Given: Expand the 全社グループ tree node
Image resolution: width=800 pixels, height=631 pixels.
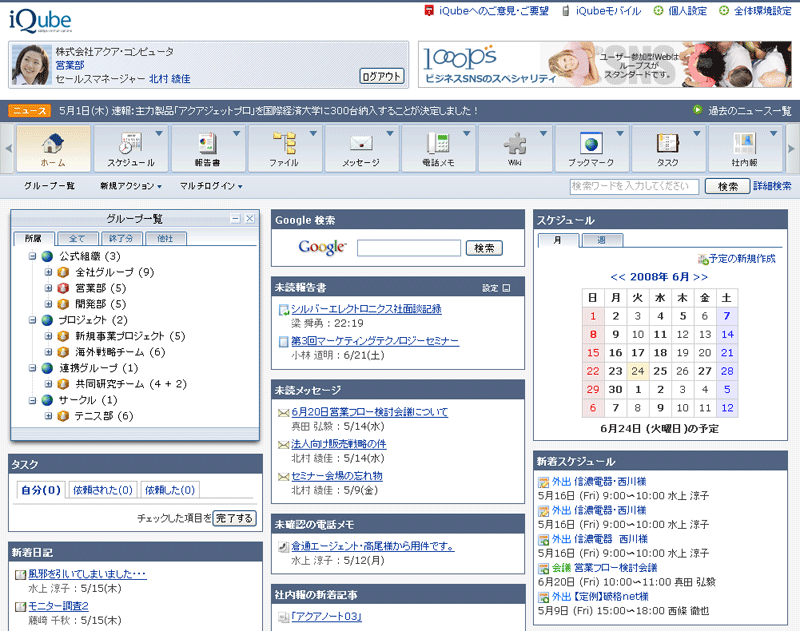Looking at the screenshot, I should (x=48, y=272).
